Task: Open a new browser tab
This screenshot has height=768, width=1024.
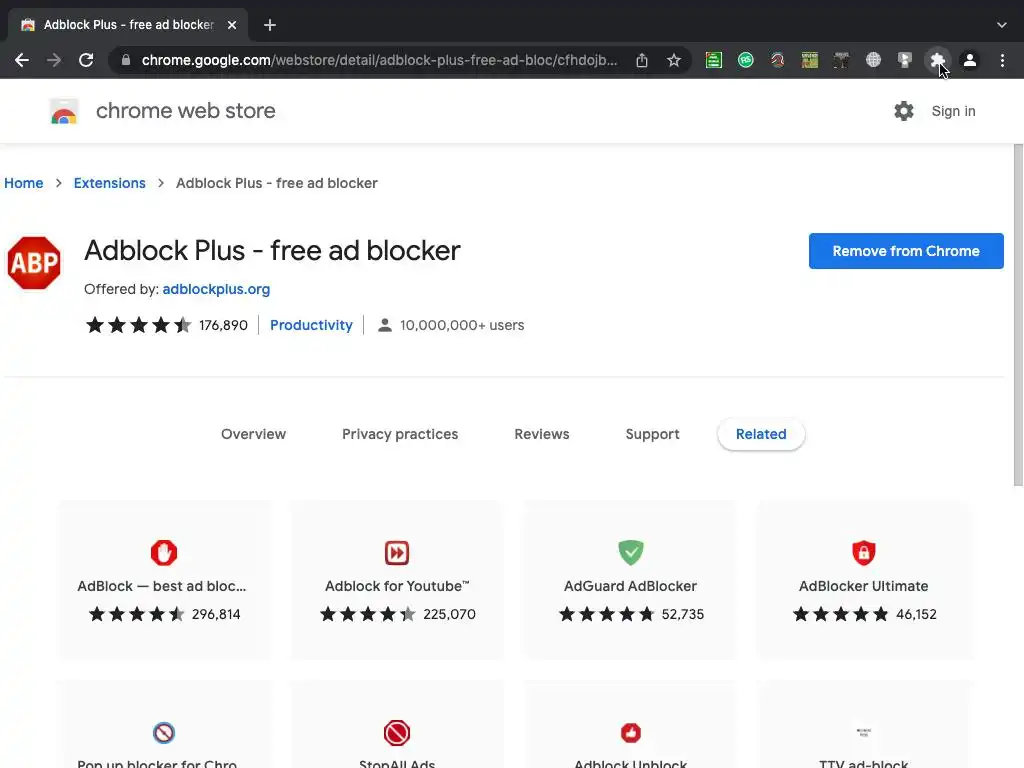Action: tap(270, 25)
